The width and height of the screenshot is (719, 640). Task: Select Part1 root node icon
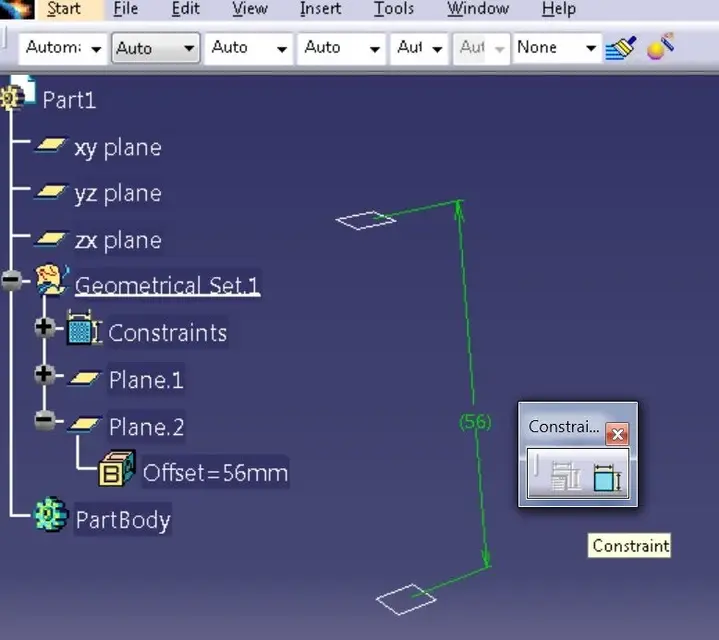17,93
